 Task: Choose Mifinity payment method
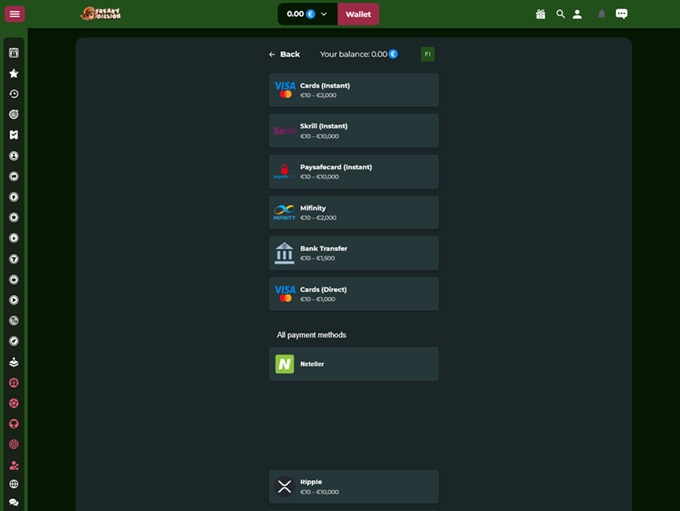click(x=353, y=212)
